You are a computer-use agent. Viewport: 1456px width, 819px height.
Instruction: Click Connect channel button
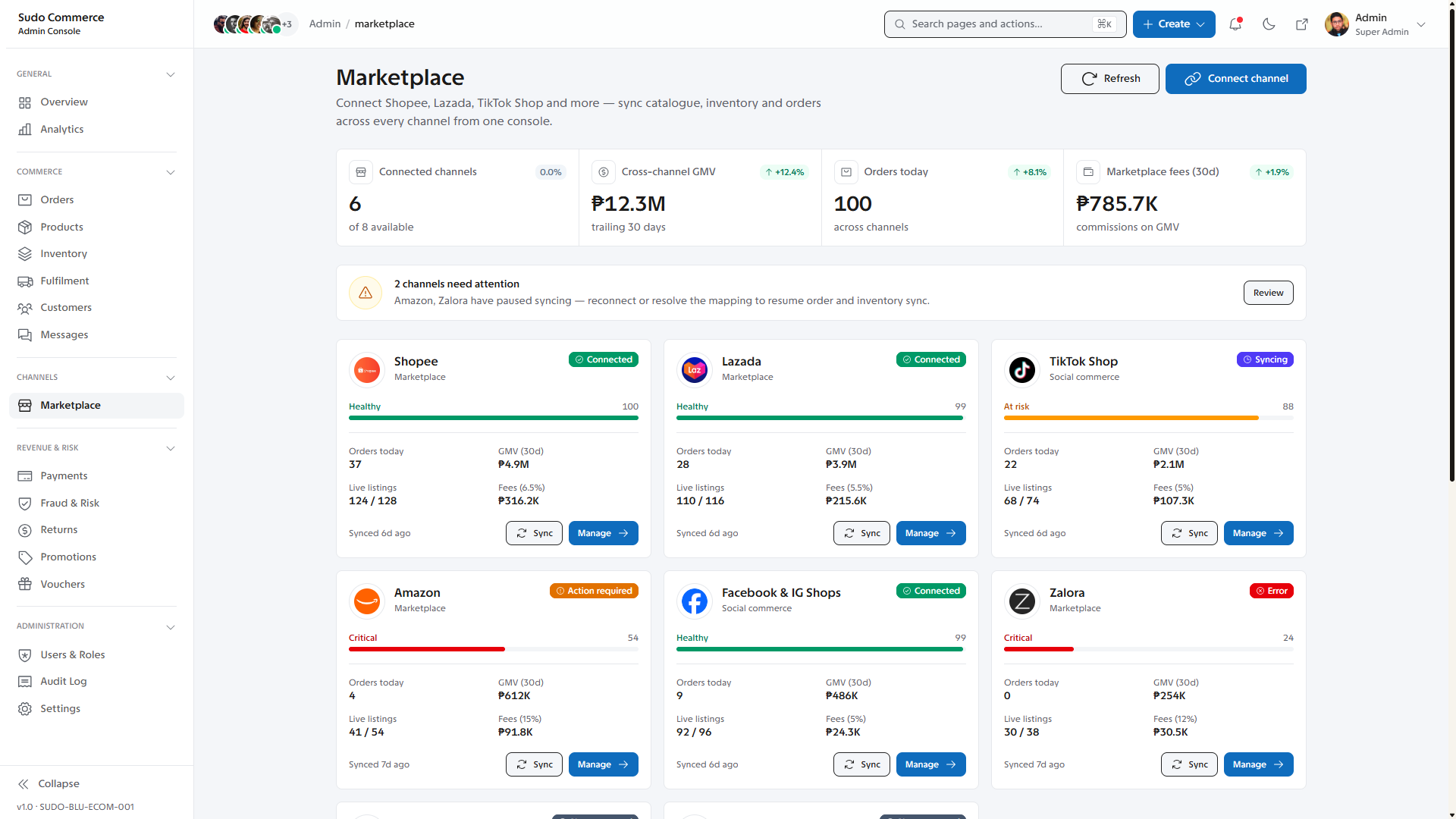(x=1235, y=79)
